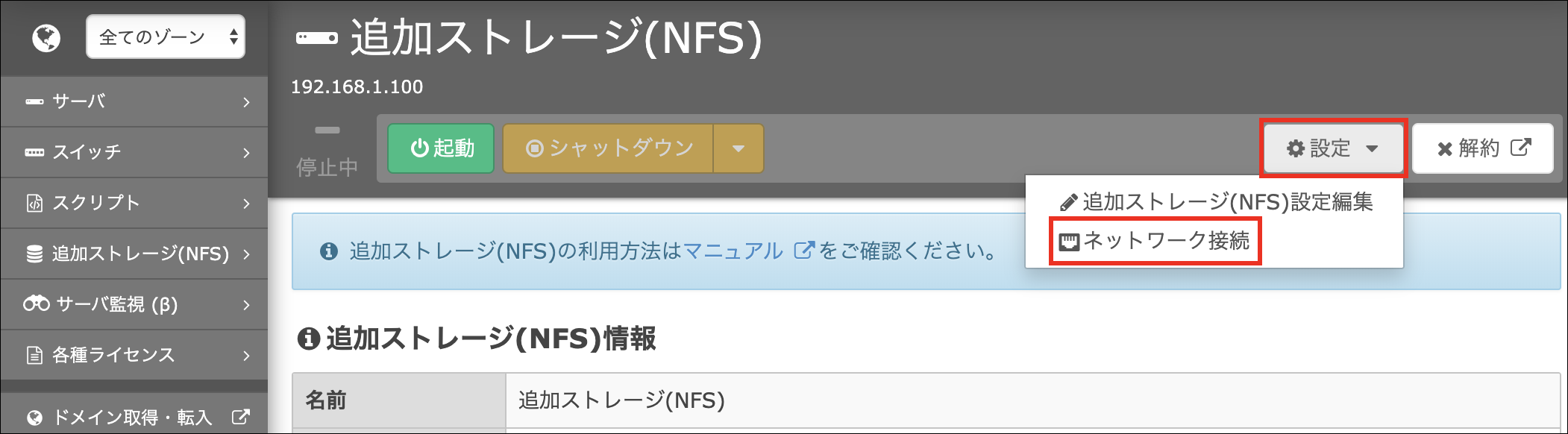1568x434 pixels.
Task: Click the script file icon beside スクリプト
Action: [x=34, y=203]
